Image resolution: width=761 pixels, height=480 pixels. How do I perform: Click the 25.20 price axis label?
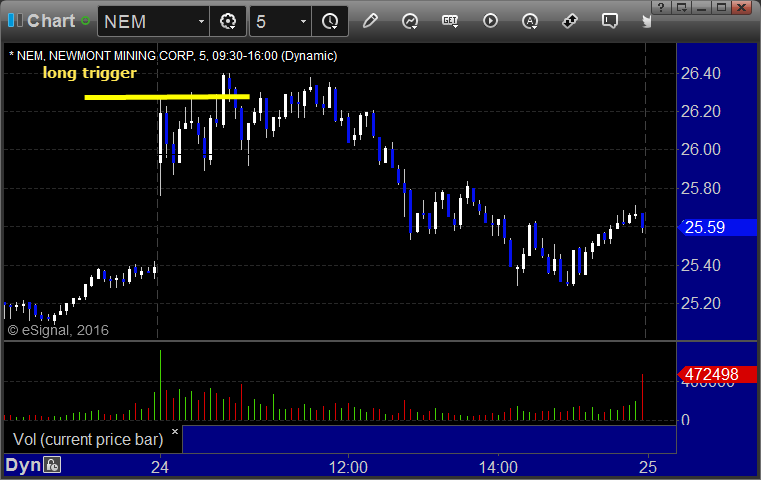tap(701, 303)
